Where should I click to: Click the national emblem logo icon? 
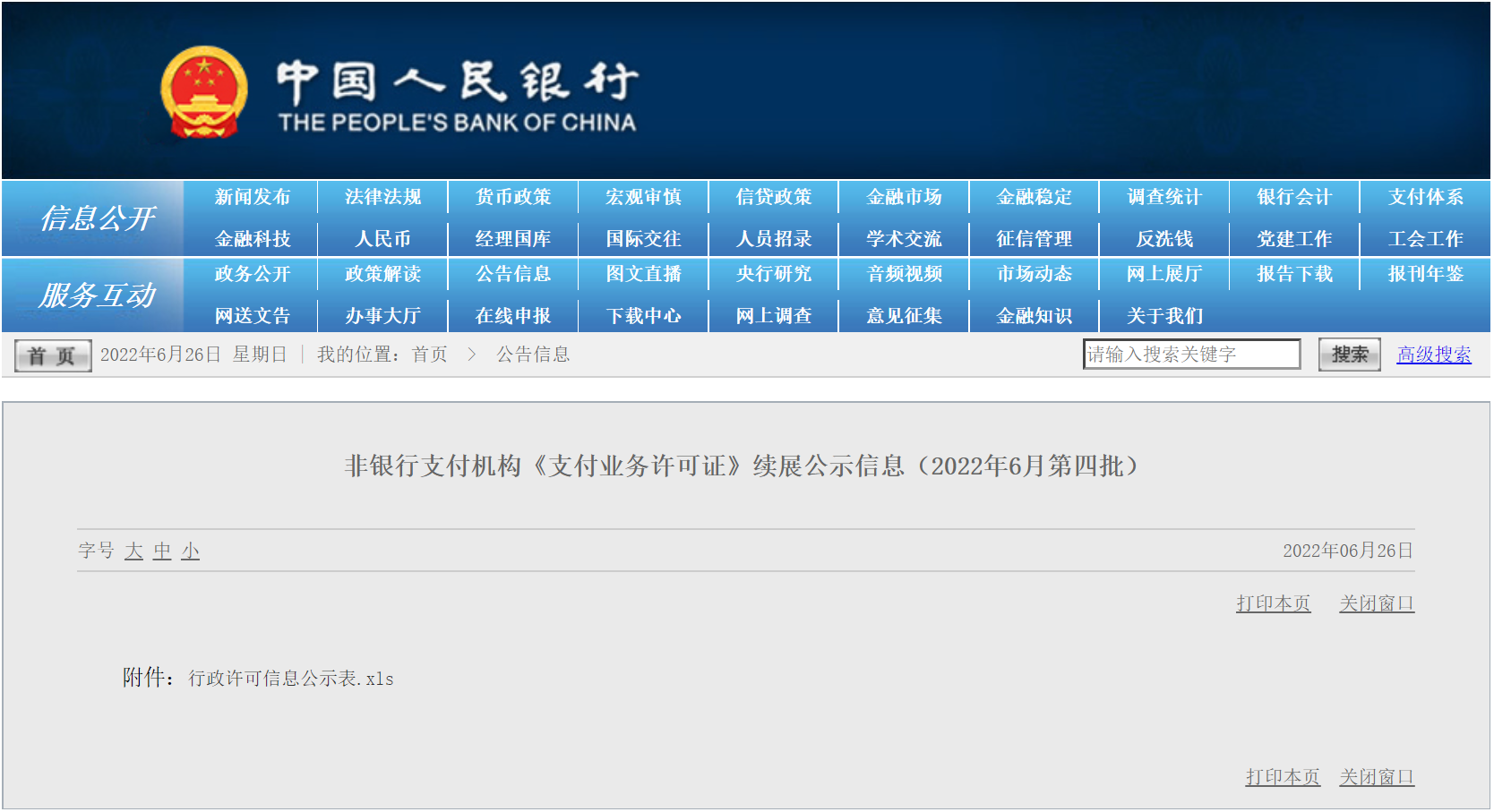[204, 92]
